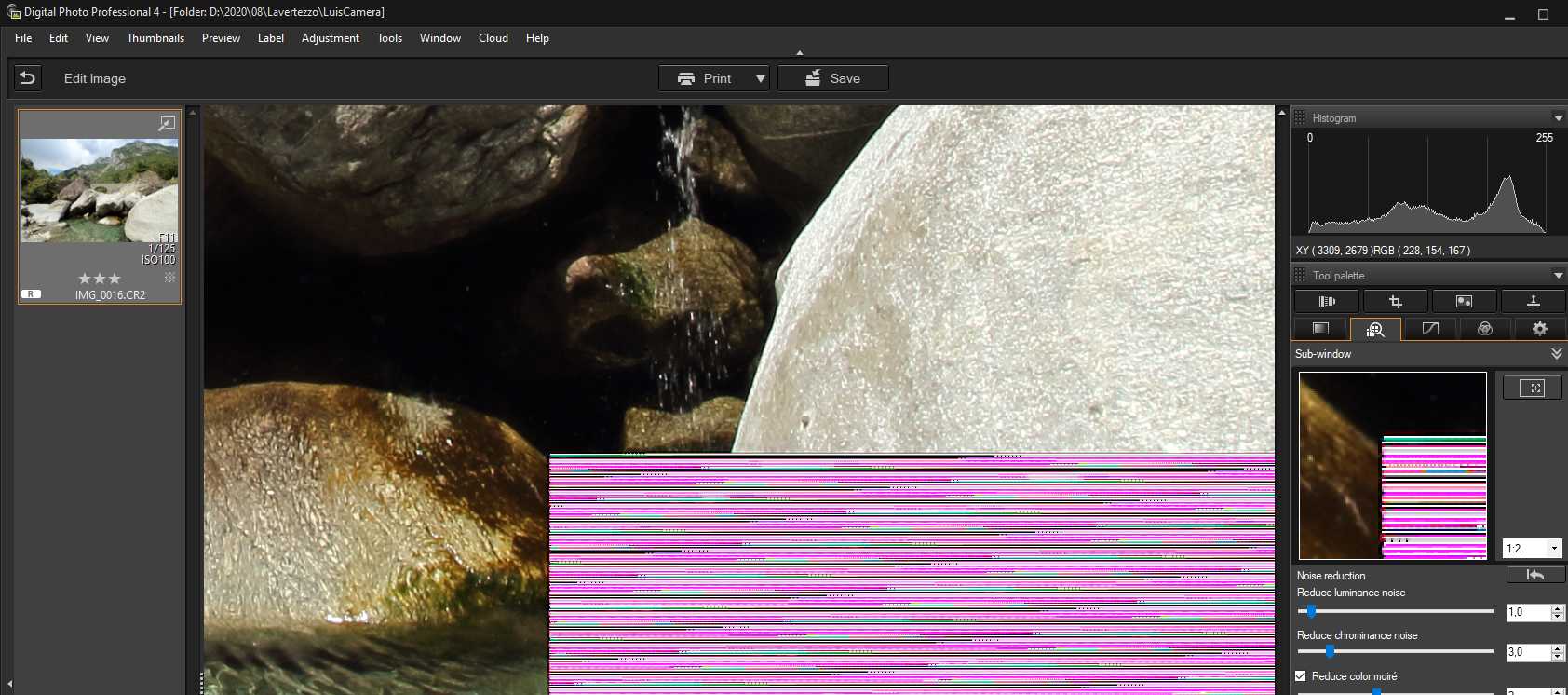Click the Save button

[833, 78]
